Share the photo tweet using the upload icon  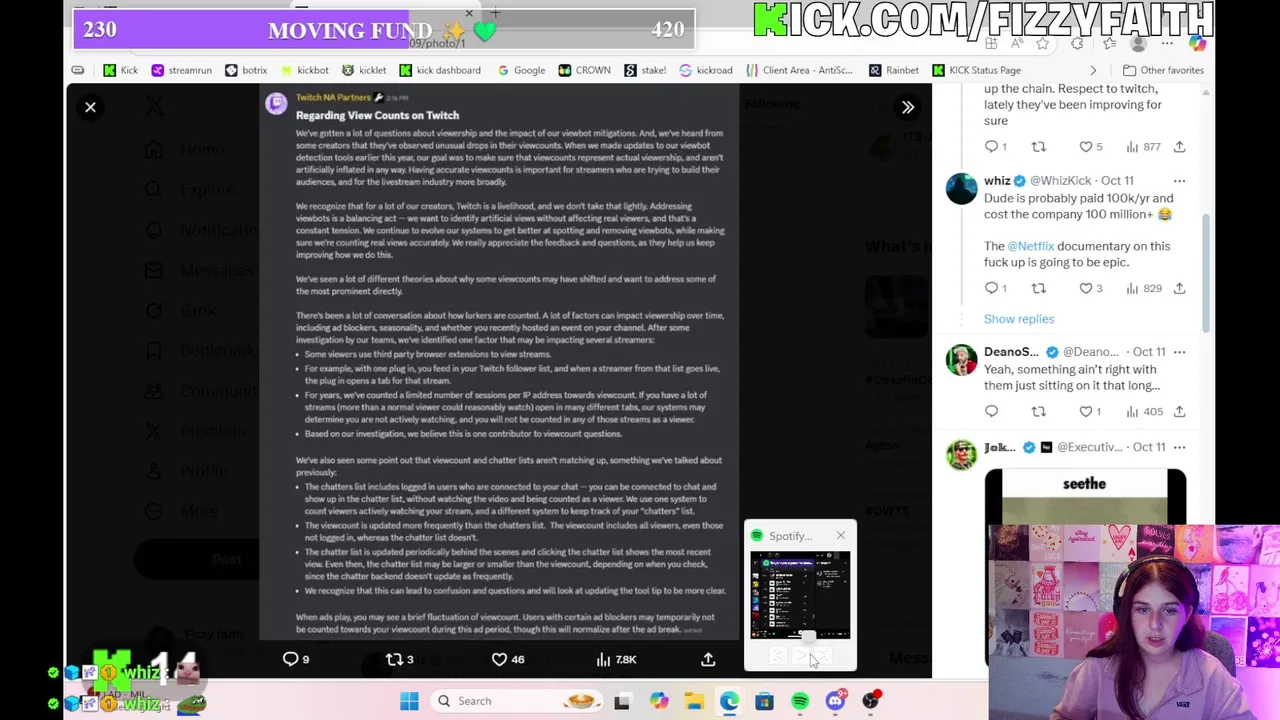tap(708, 659)
